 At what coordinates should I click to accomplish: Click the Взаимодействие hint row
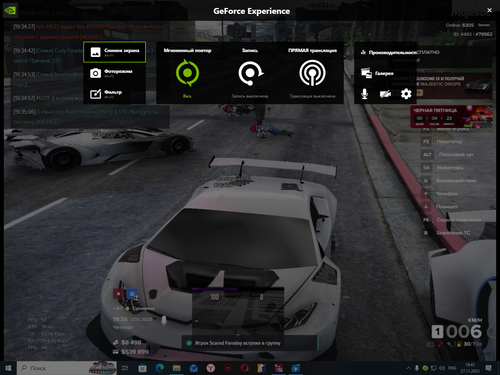point(449,180)
